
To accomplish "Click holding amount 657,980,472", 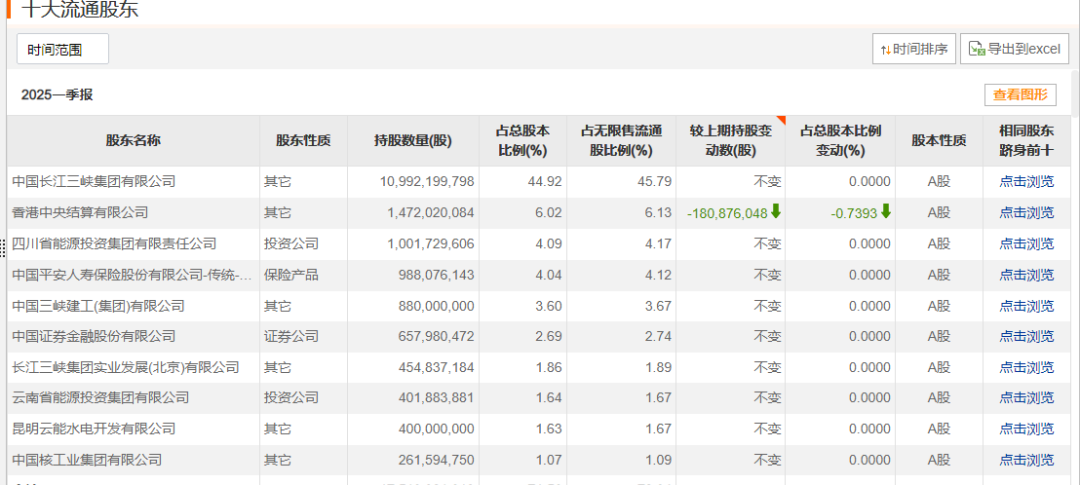I will click(437, 336).
